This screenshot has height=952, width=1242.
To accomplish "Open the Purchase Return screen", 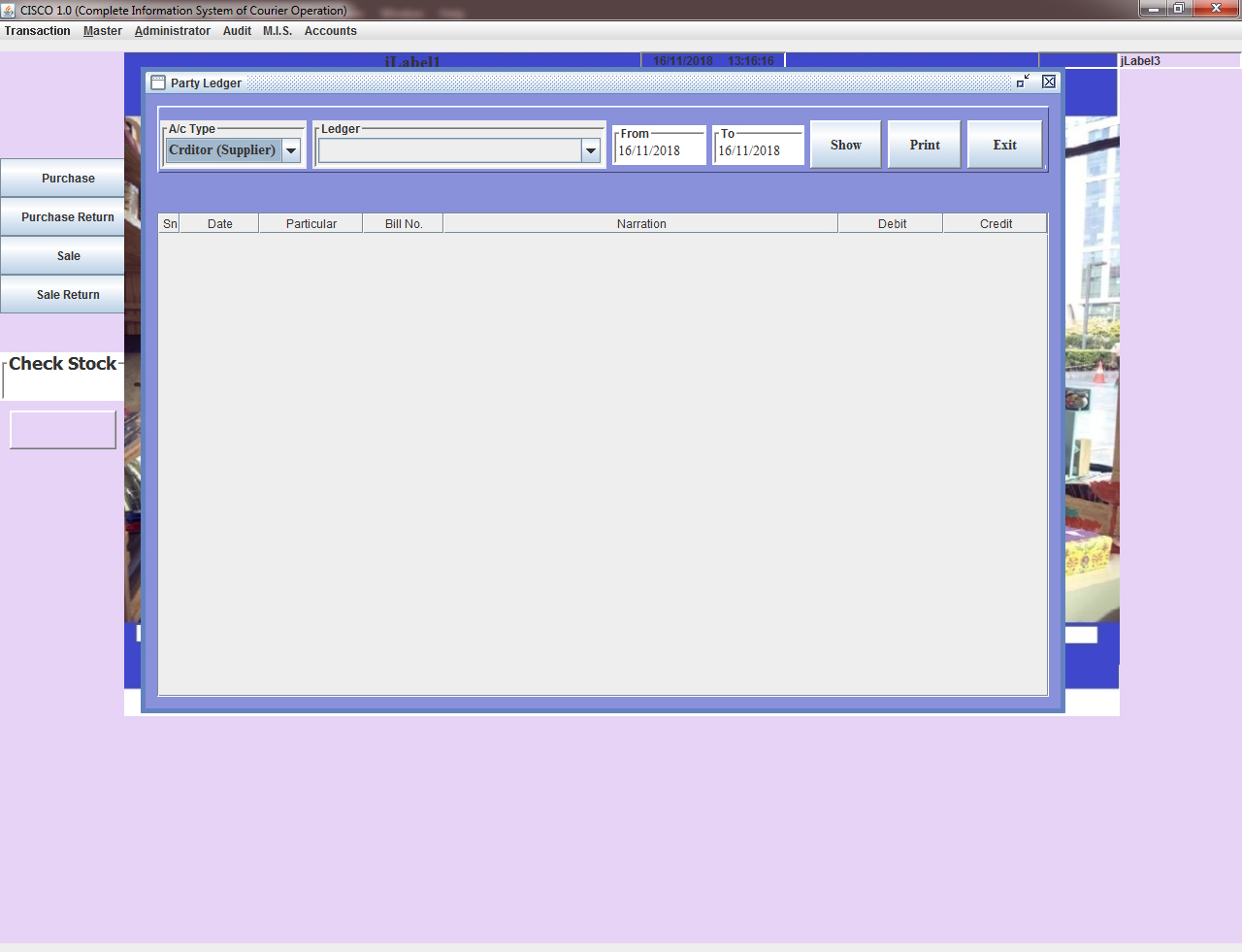I will coord(67,217).
